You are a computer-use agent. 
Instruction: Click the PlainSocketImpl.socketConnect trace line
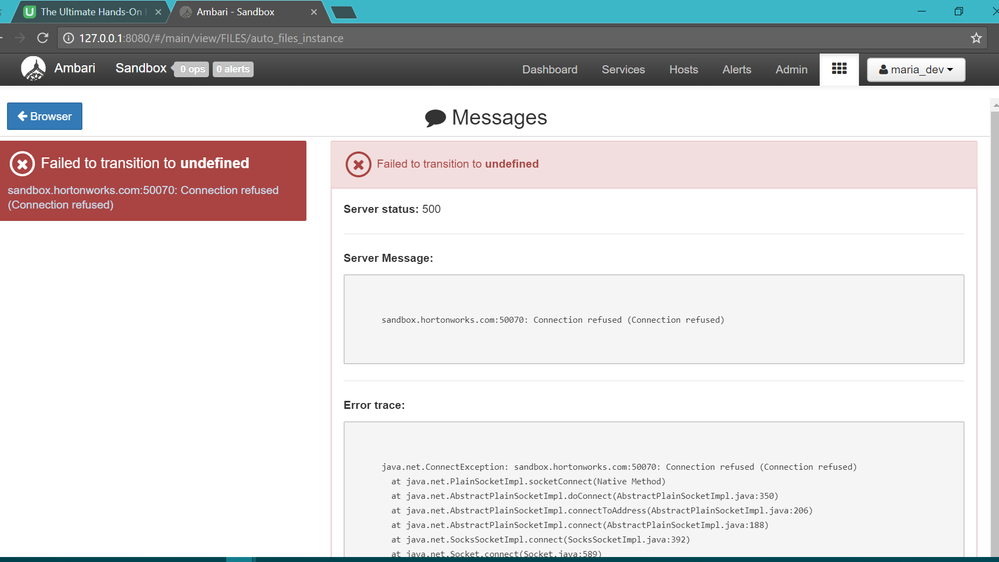(x=528, y=482)
